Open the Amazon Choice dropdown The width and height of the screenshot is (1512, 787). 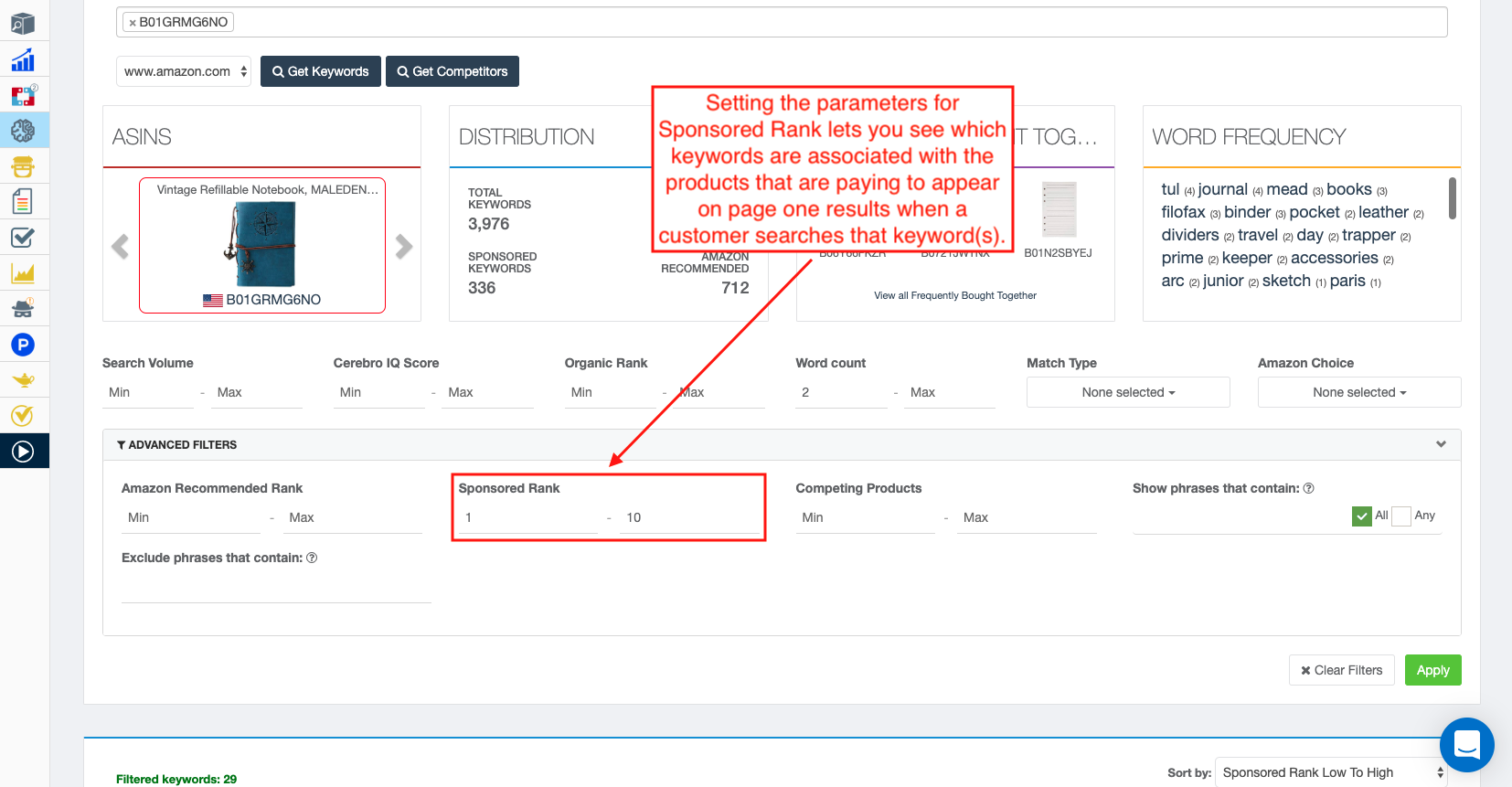tap(1358, 392)
